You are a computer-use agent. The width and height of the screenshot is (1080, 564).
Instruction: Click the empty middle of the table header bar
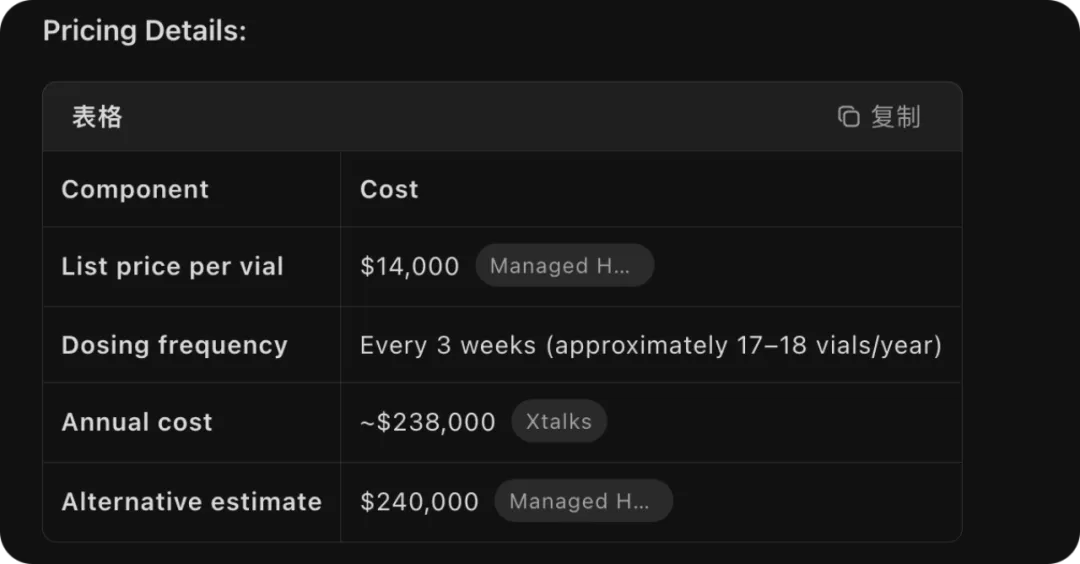480,117
